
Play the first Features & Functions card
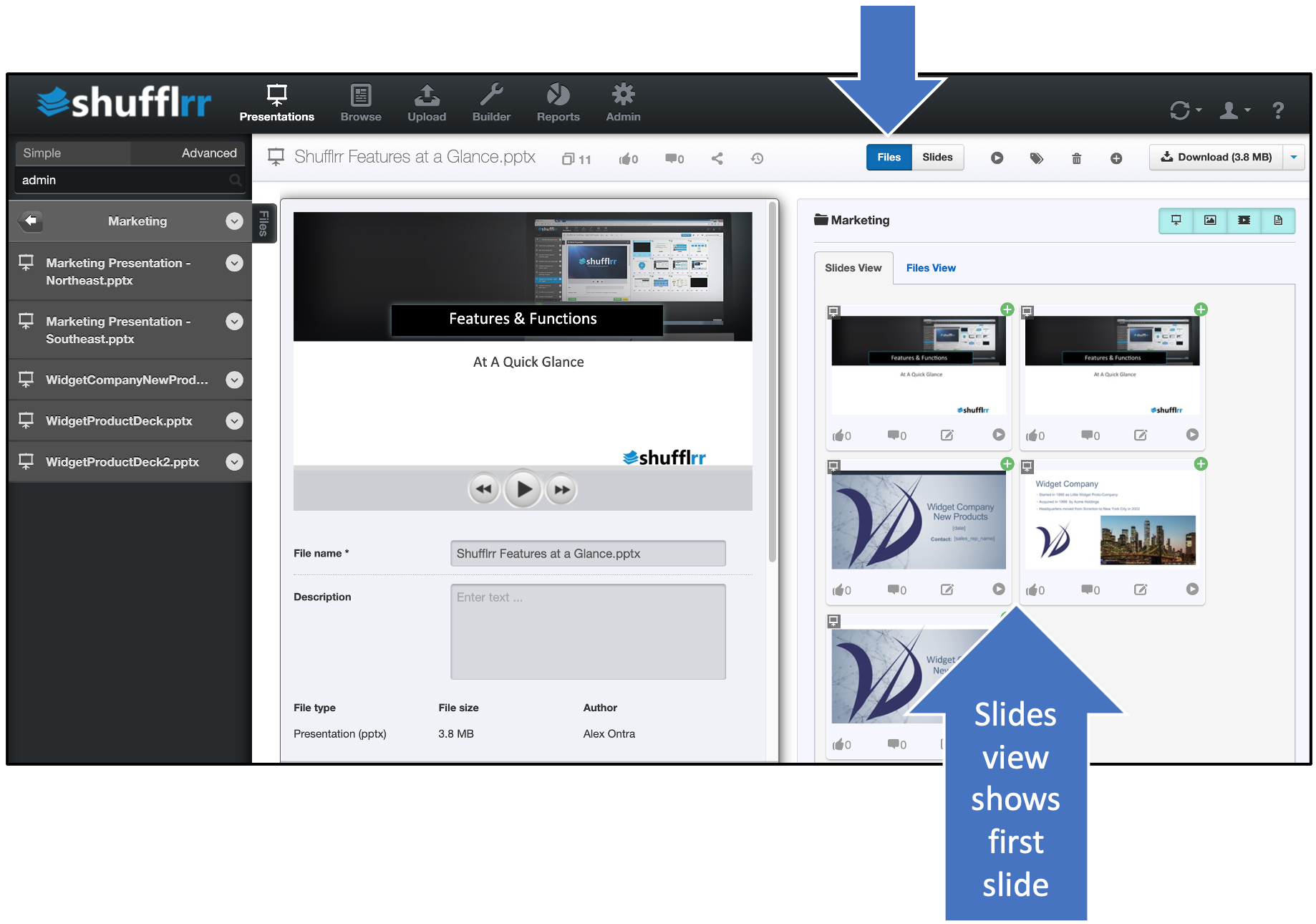[999, 435]
